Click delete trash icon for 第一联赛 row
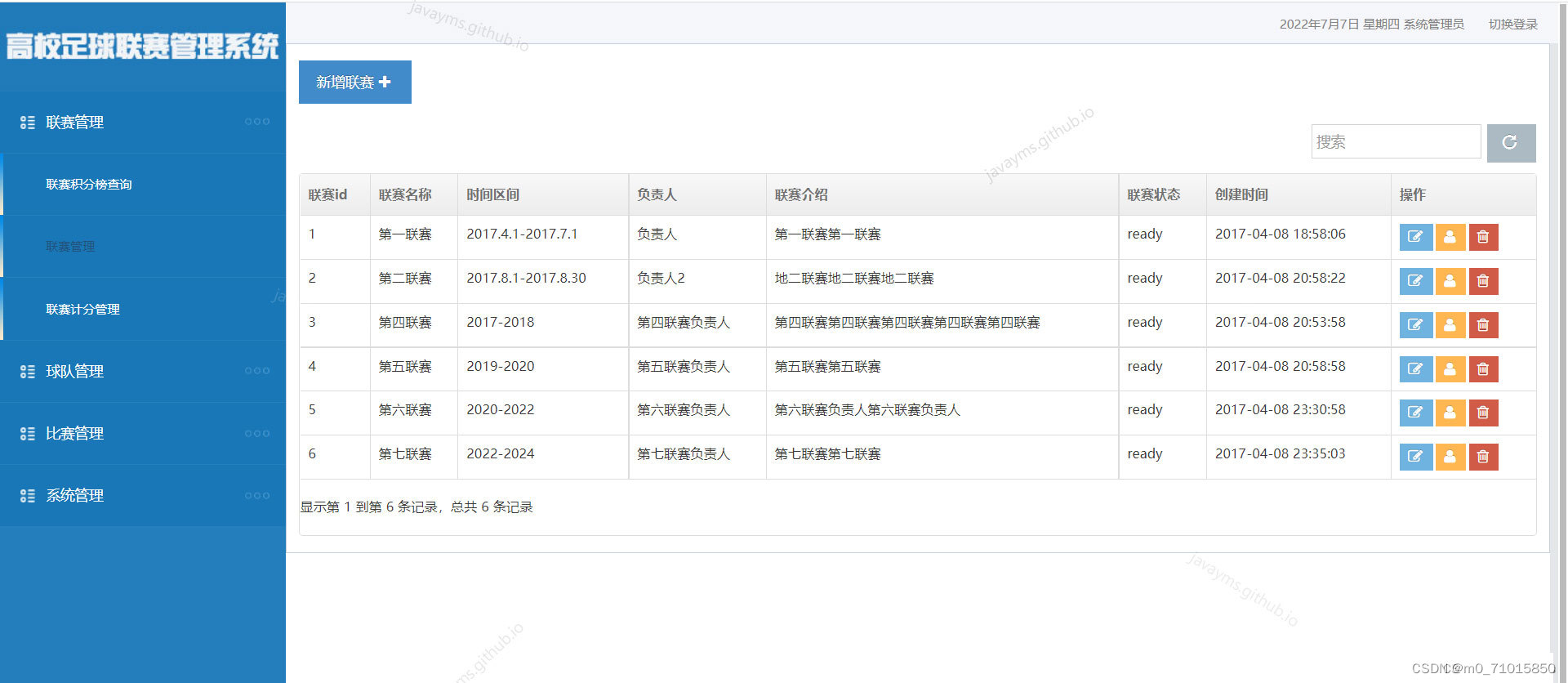 (1483, 237)
